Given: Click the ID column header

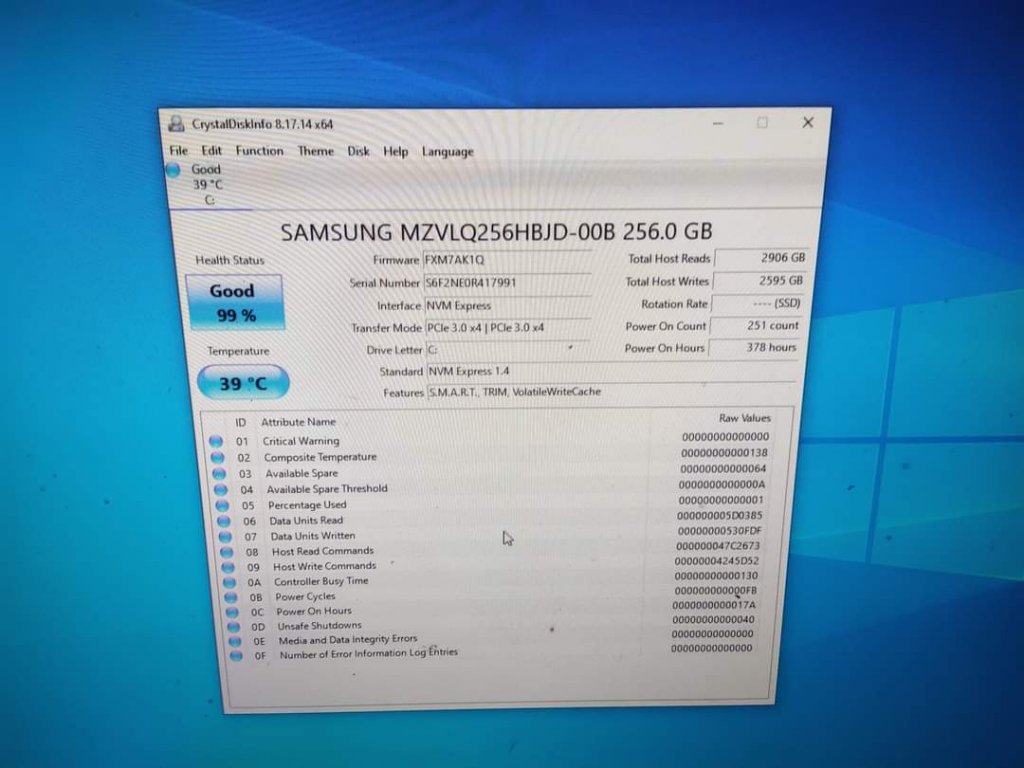Looking at the screenshot, I should [240, 423].
